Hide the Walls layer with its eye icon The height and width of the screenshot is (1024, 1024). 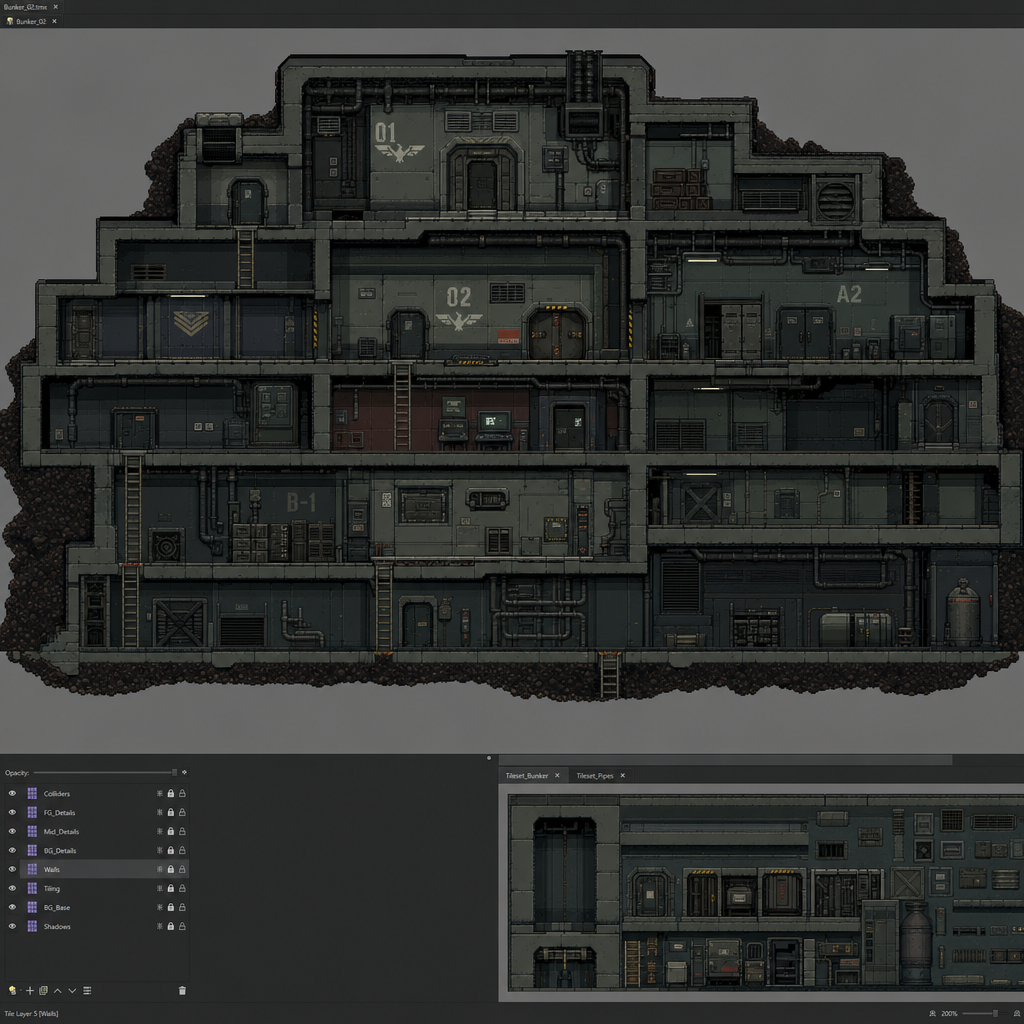click(x=12, y=869)
